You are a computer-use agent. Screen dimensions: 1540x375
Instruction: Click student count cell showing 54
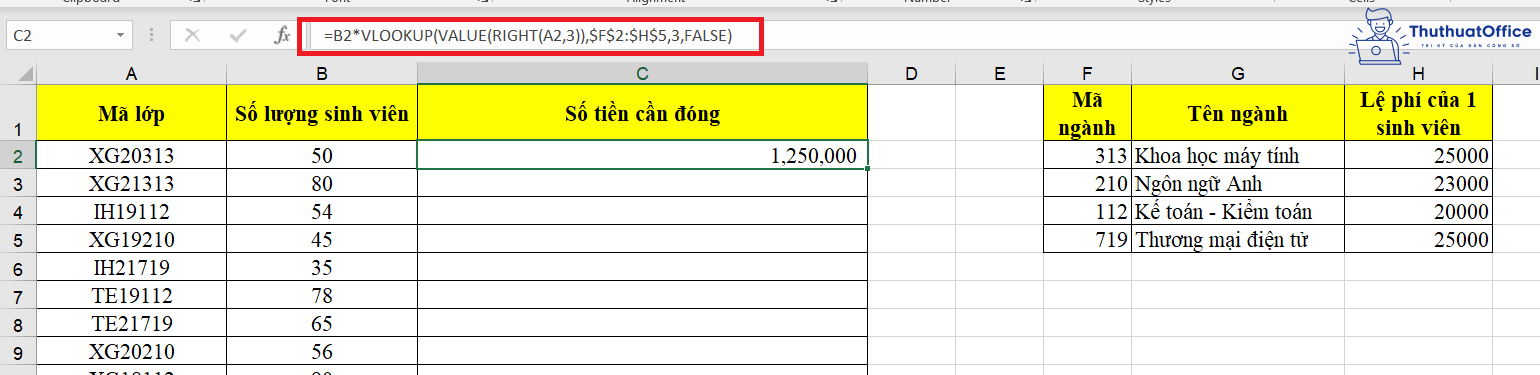pyautogui.click(x=321, y=211)
